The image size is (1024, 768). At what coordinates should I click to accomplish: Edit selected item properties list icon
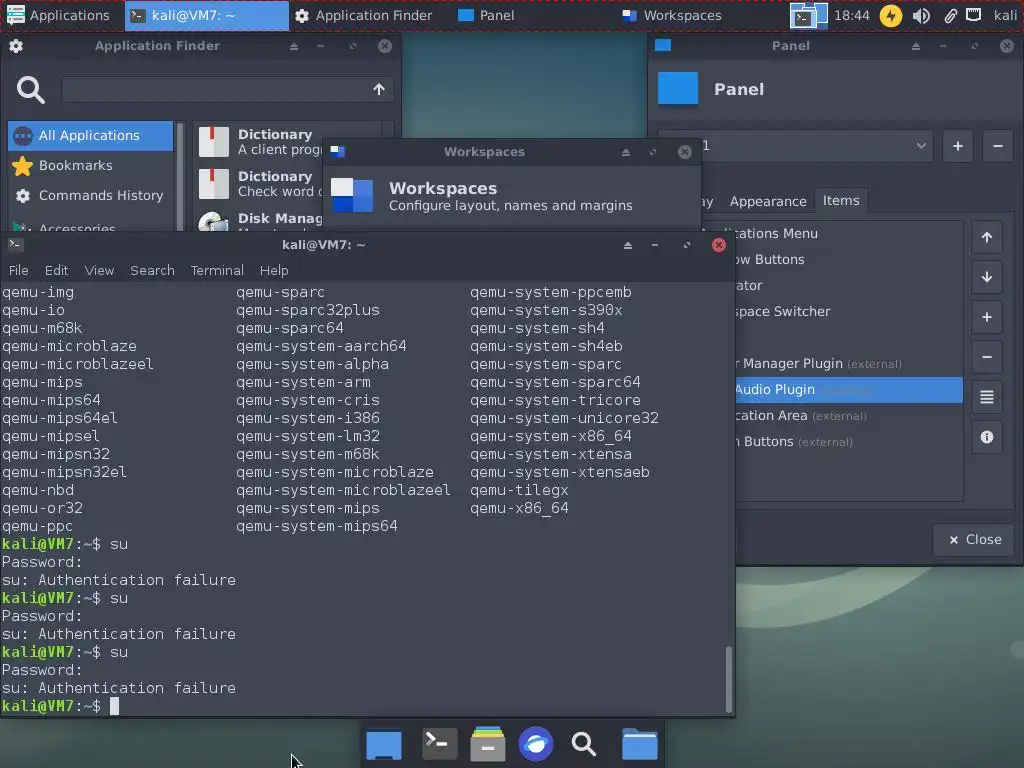987,396
